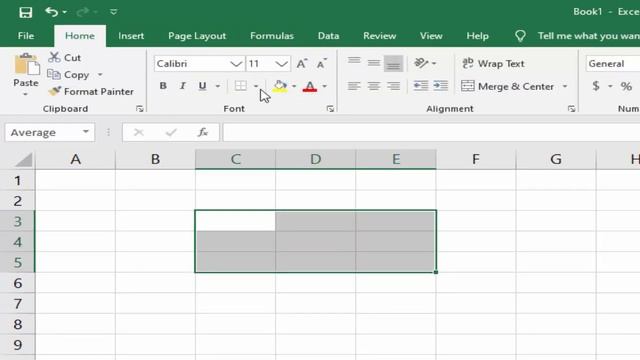Open Font settings dialog launcher

point(330,109)
